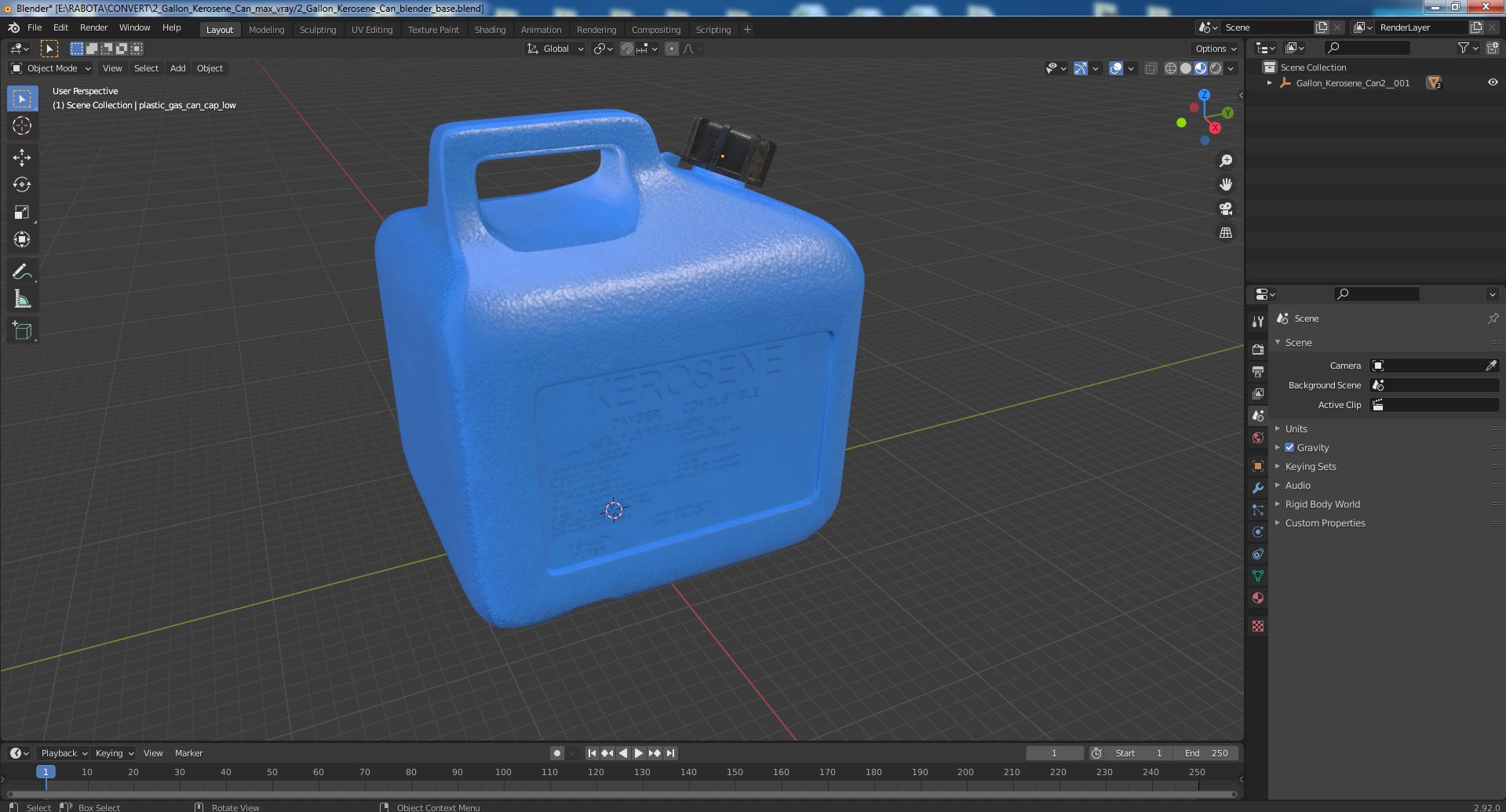Click the current frame marker on timeline
This screenshot has width=1506, height=812.
click(x=46, y=772)
